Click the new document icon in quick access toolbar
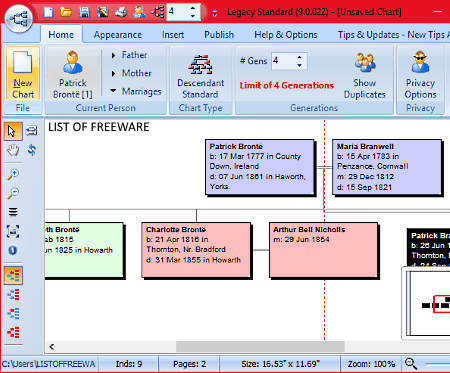 tap(49, 12)
